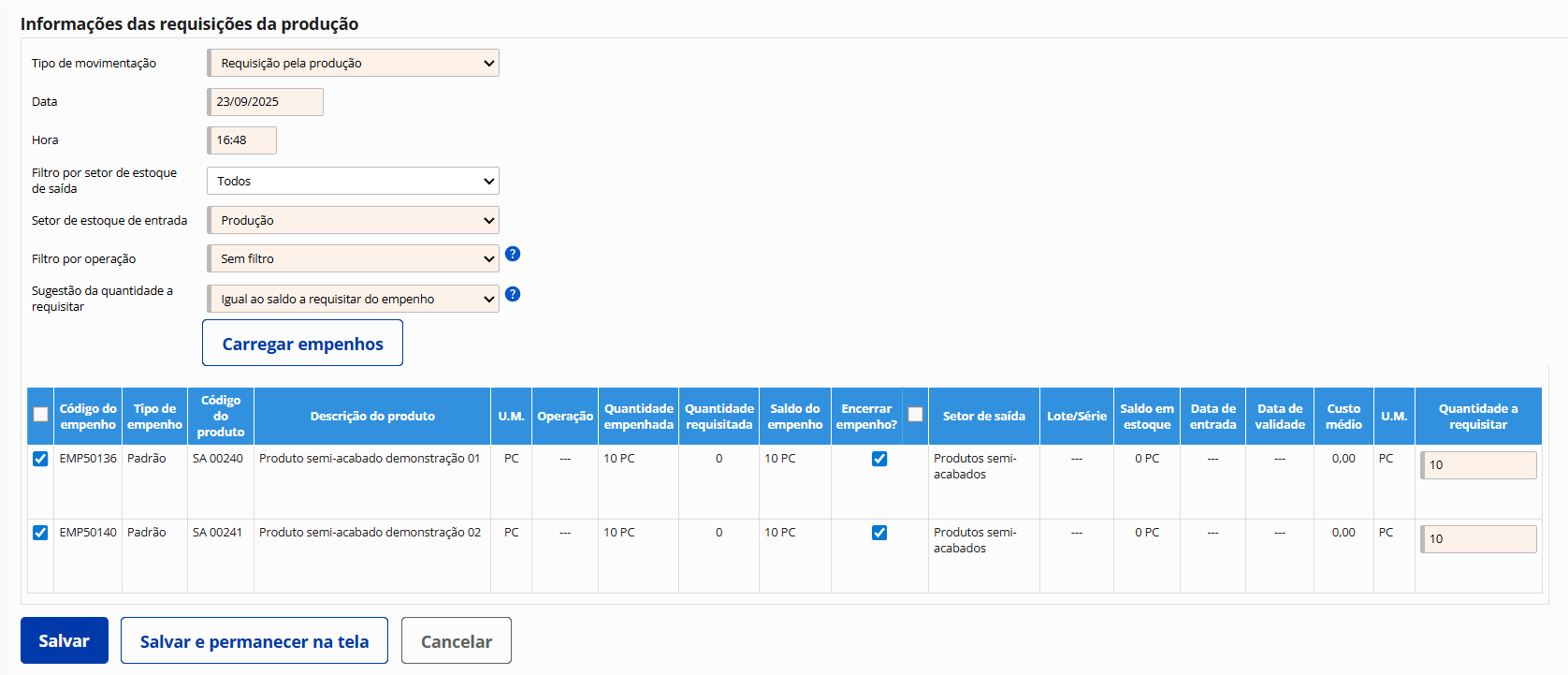Click the Hora field showing 16:48
This screenshot has height=675, width=1568.
[x=242, y=140]
